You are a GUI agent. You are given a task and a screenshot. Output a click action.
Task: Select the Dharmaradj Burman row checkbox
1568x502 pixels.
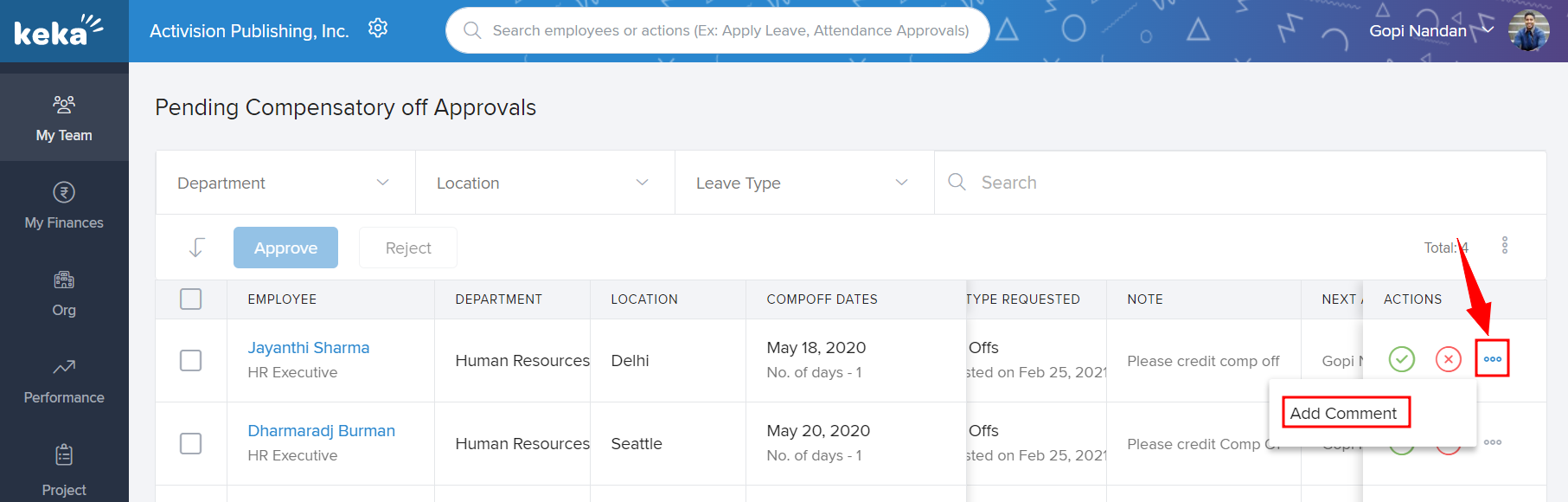tap(191, 444)
